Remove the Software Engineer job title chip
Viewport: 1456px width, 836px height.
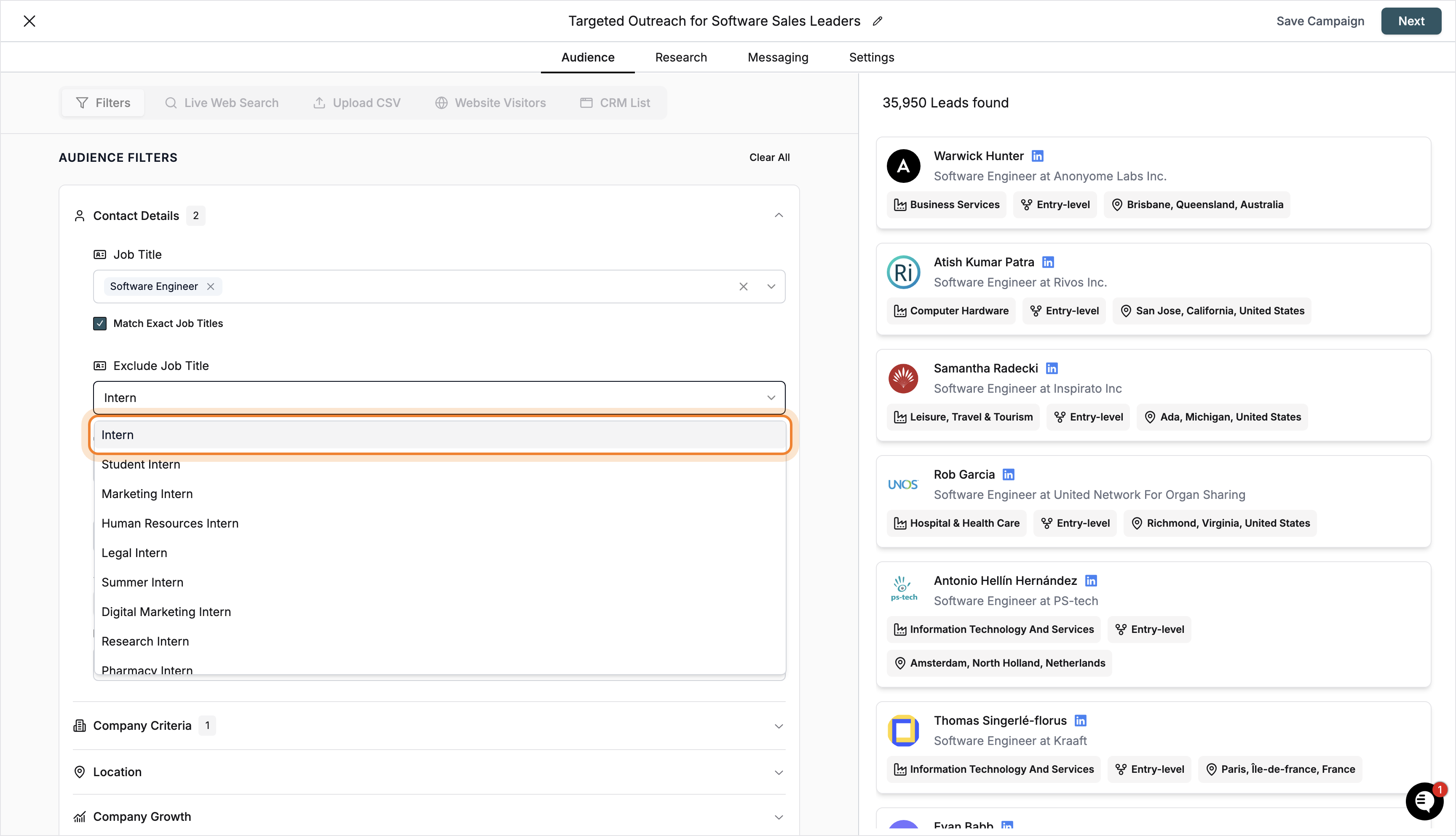click(210, 286)
